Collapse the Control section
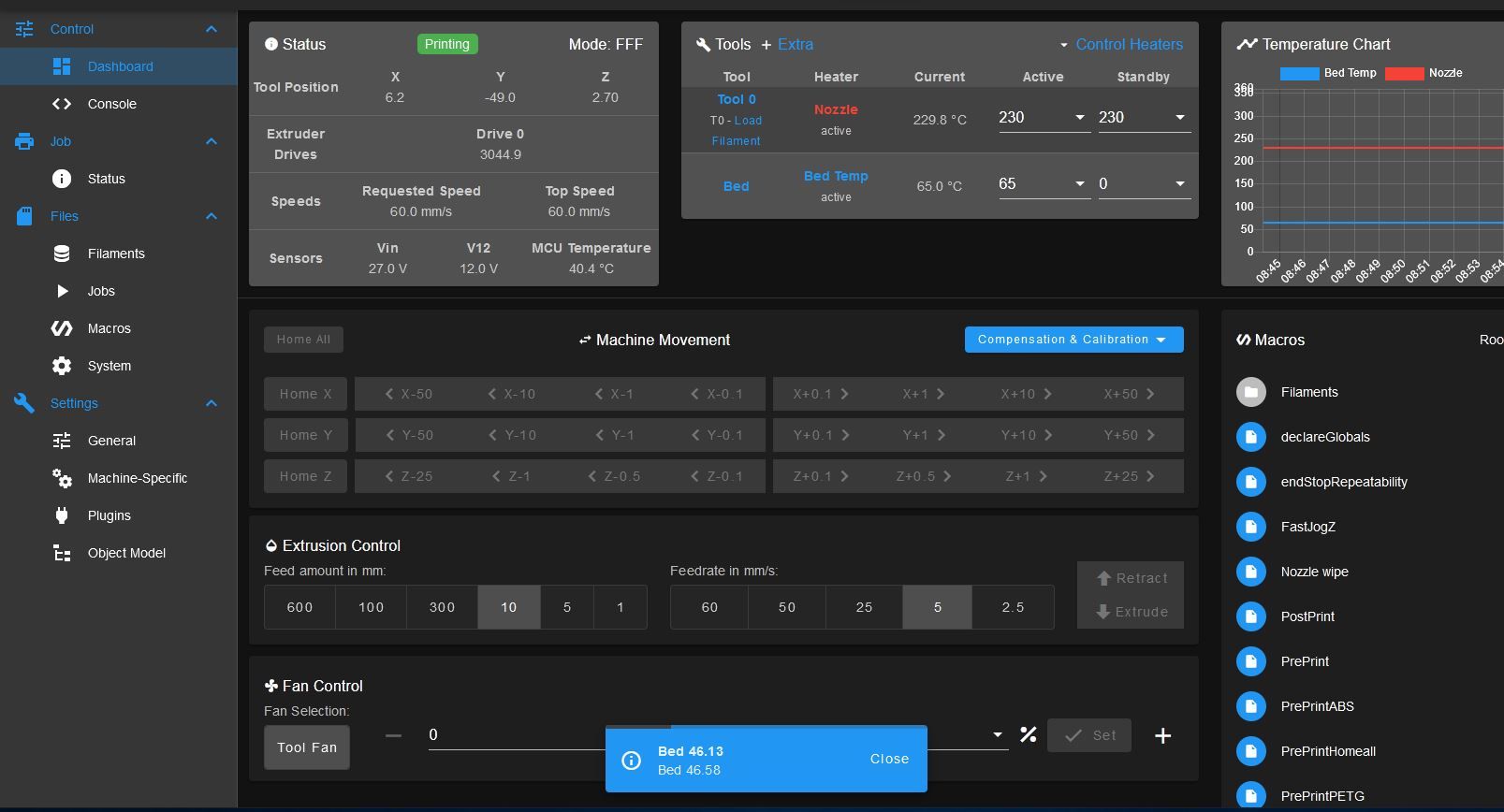1504x812 pixels. coord(212,29)
